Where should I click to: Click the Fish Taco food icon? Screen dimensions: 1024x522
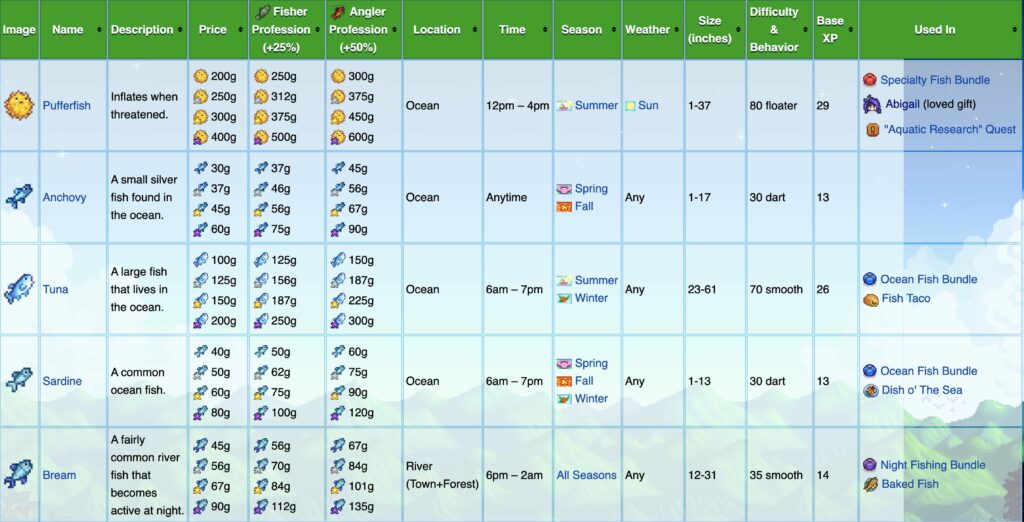tap(871, 299)
